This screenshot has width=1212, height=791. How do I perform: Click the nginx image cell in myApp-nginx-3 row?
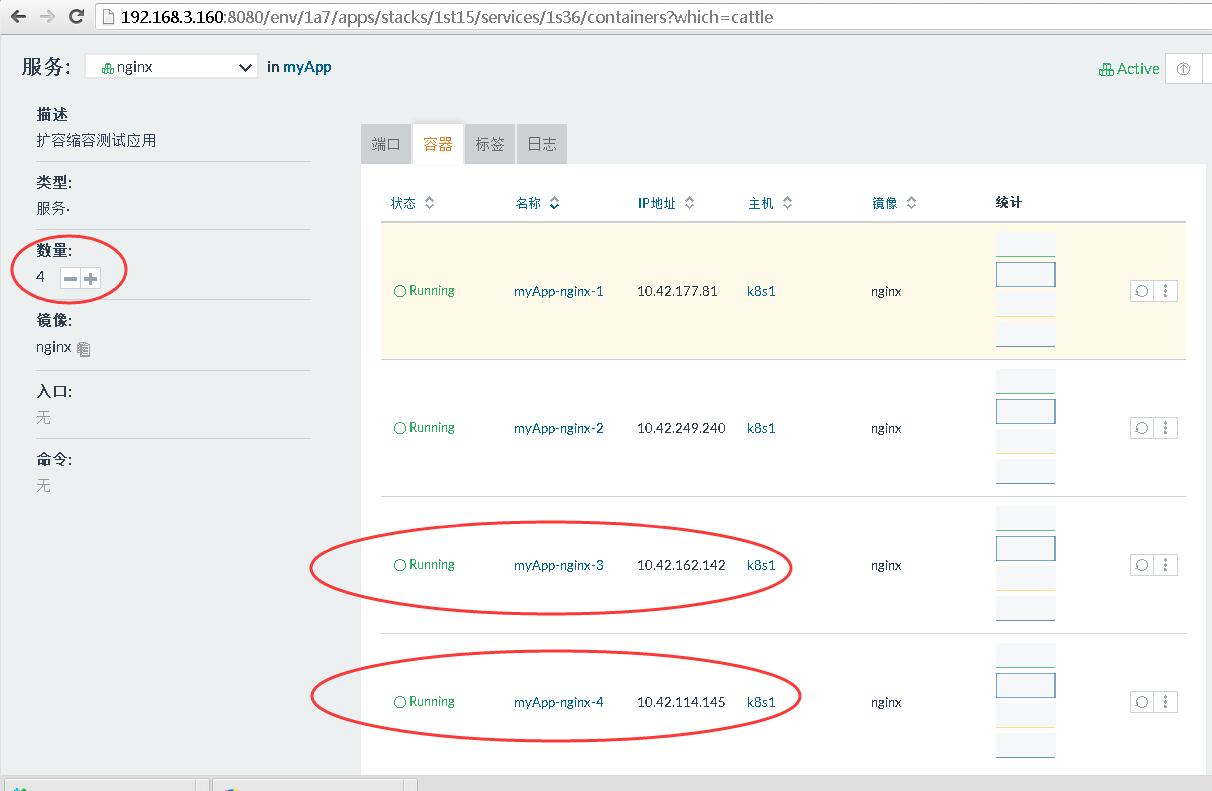[x=886, y=566]
